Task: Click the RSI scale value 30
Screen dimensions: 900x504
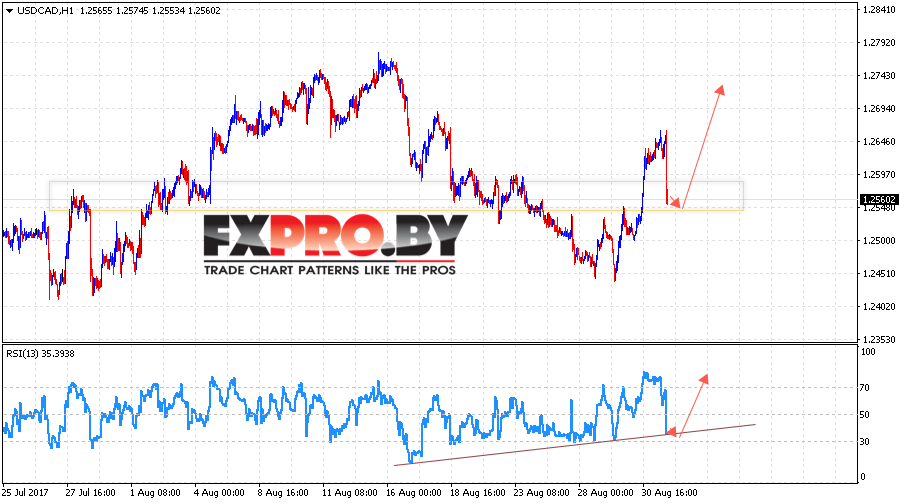Action: [x=865, y=441]
